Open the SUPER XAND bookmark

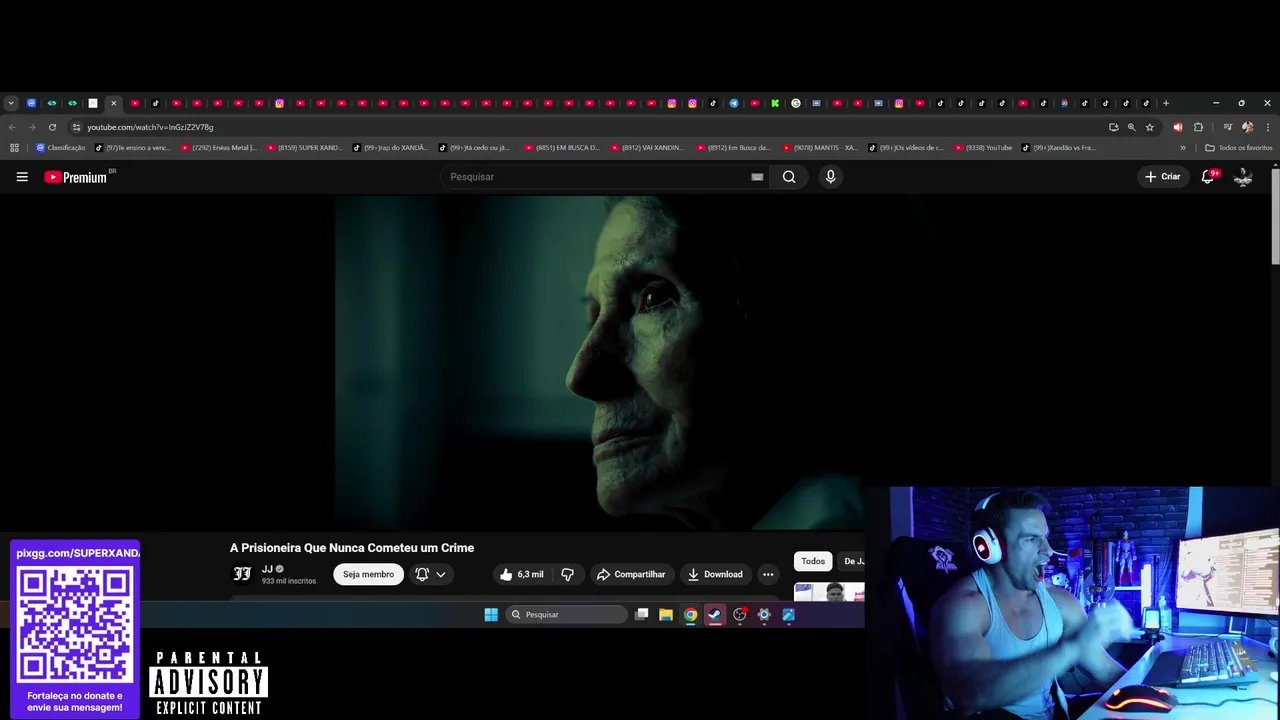click(305, 148)
